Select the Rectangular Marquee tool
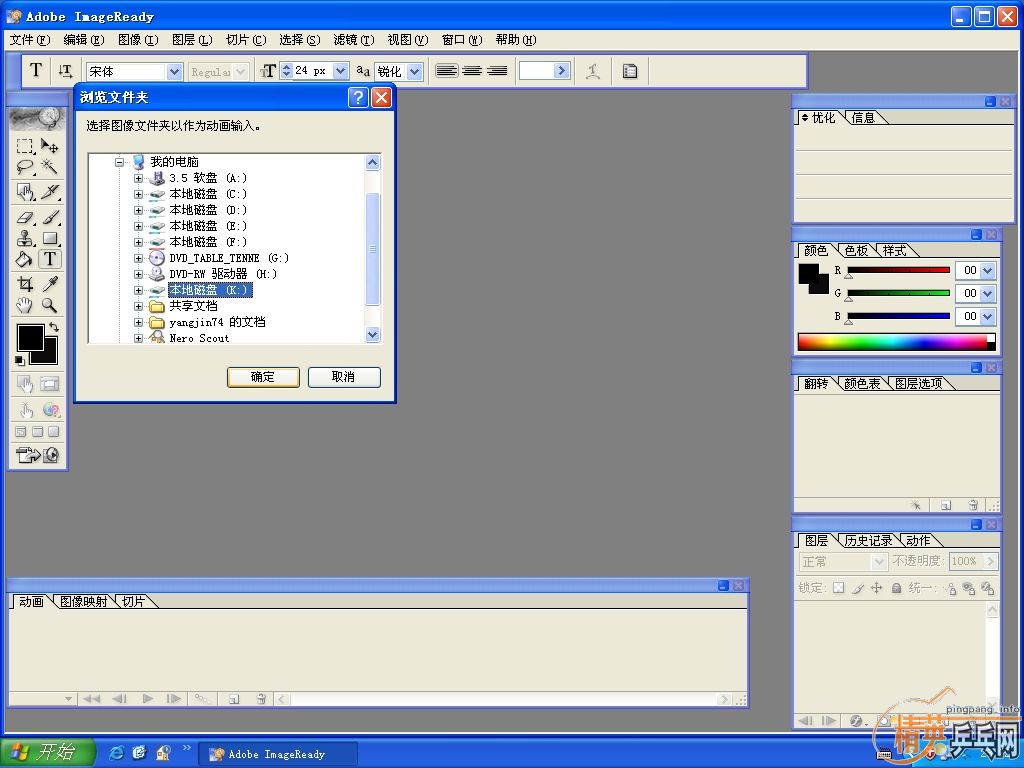This screenshot has height=768, width=1024. 25,146
